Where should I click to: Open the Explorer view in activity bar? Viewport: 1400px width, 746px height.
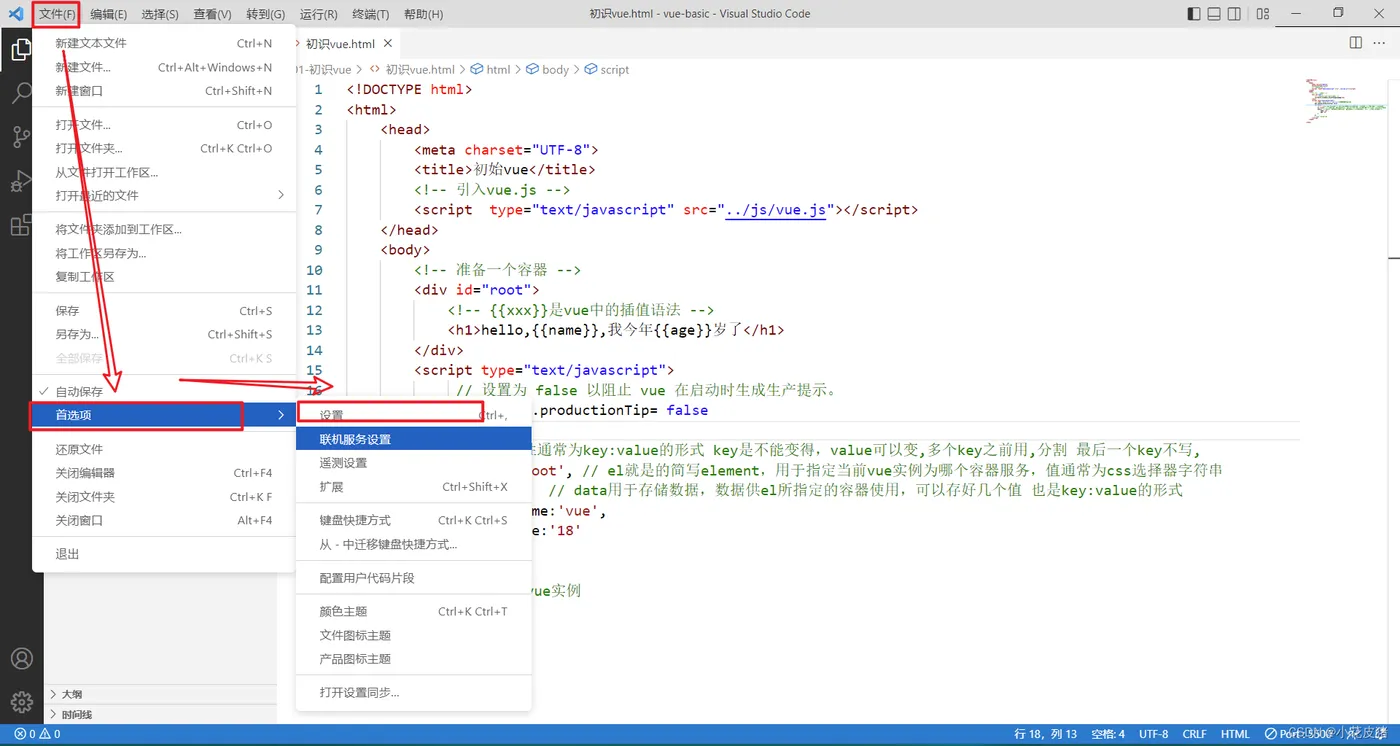(21, 50)
